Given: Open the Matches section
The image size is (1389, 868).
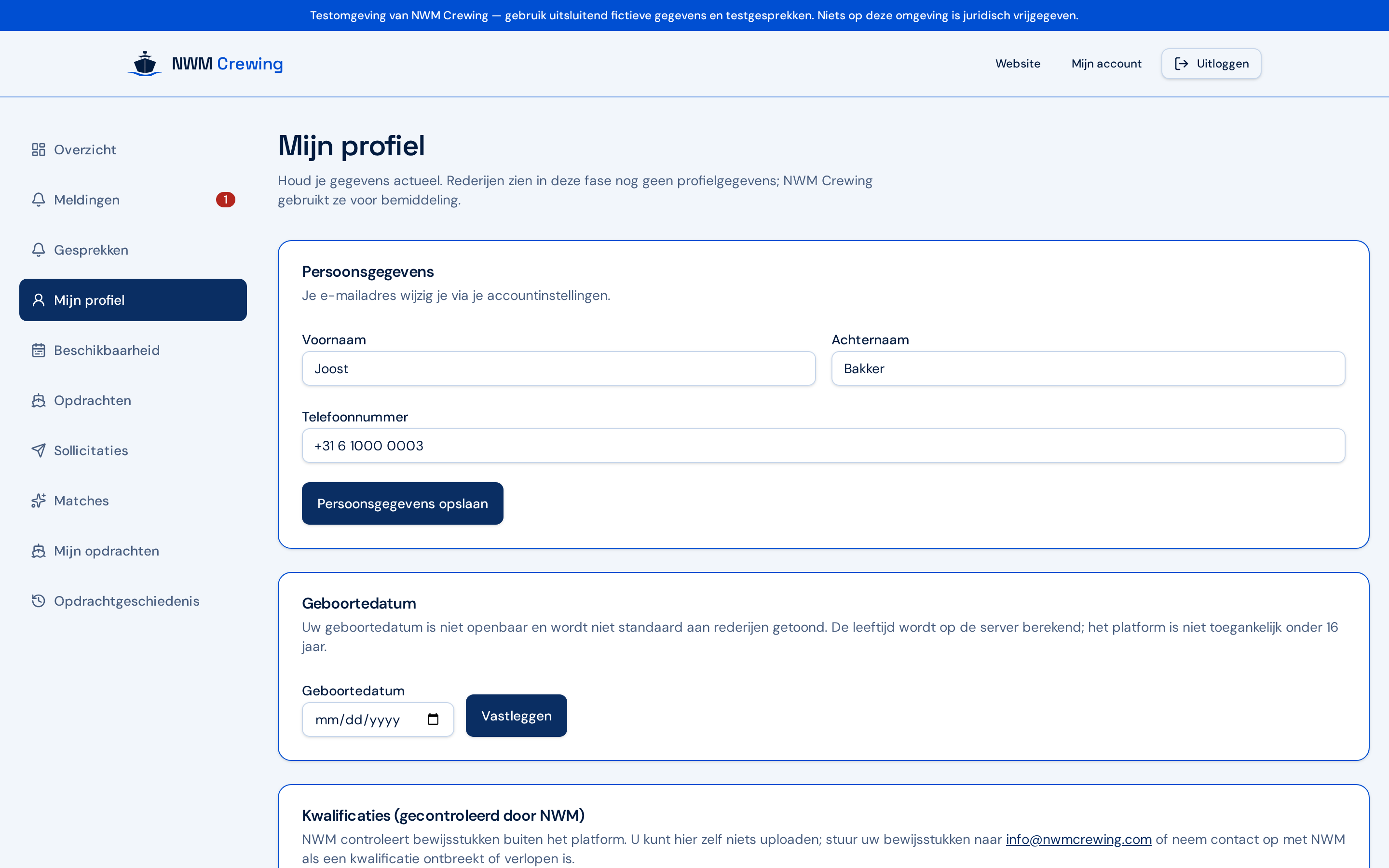Looking at the screenshot, I should (x=133, y=501).
